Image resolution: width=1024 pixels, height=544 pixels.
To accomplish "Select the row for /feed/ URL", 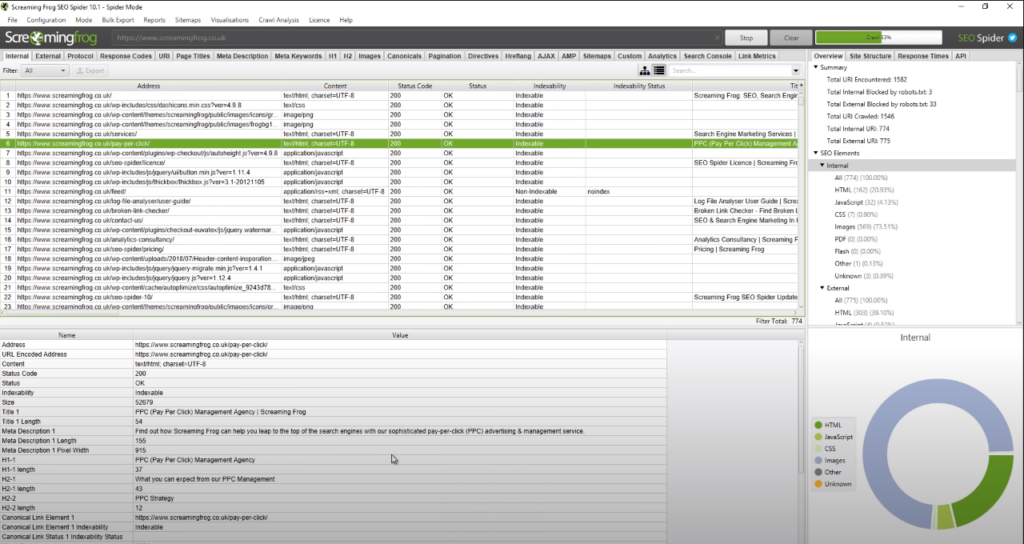I will pos(398,191).
